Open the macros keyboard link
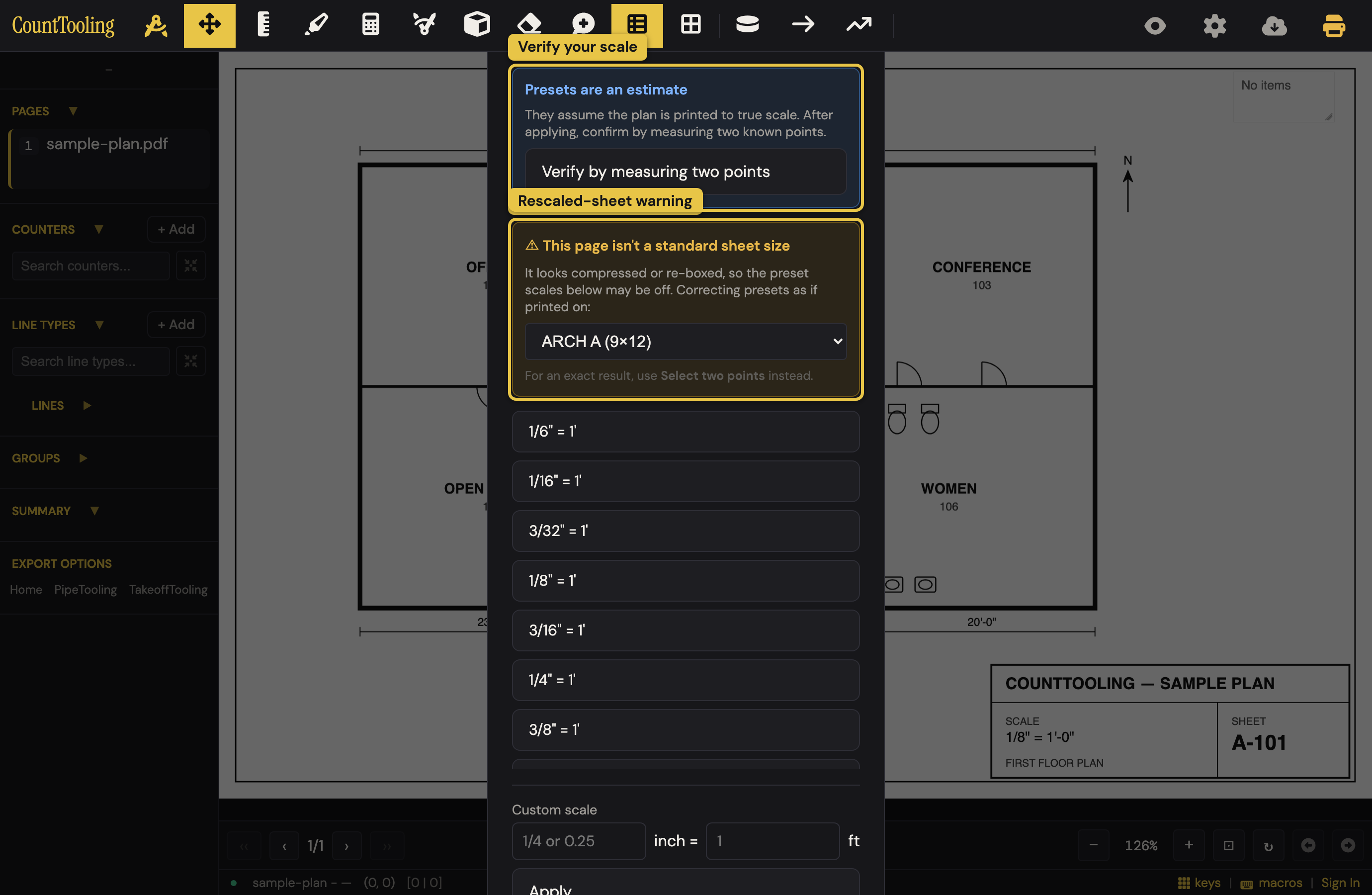1372x895 pixels. [x=1271, y=883]
